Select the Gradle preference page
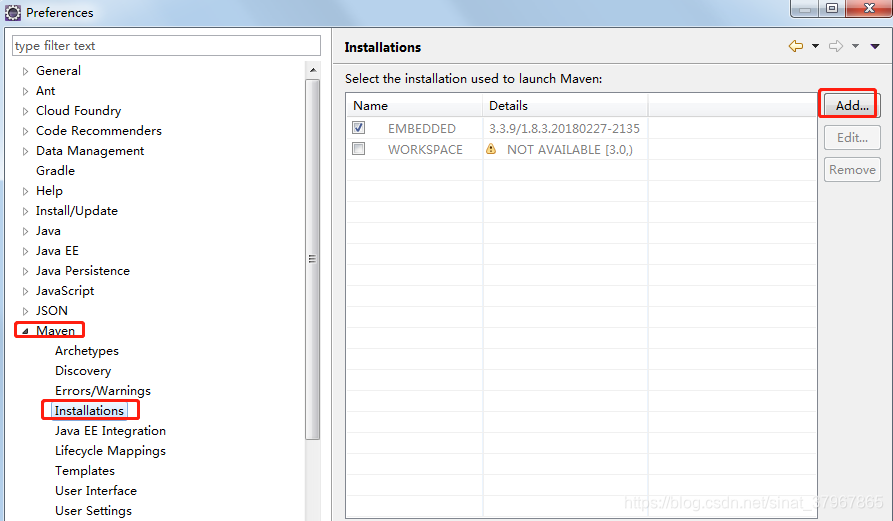Viewport: 893px width, 521px height. [55, 170]
